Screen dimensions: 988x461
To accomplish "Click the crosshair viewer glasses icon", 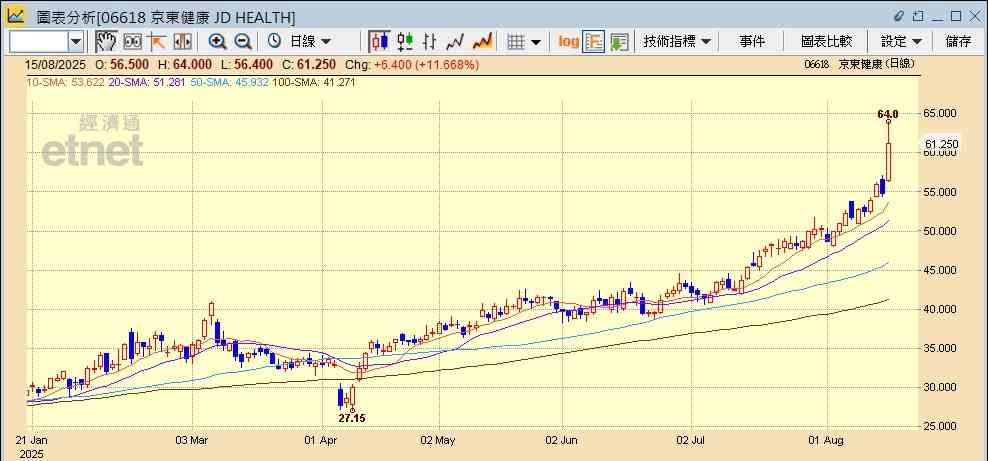I will pyautogui.click(x=132, y=42).
